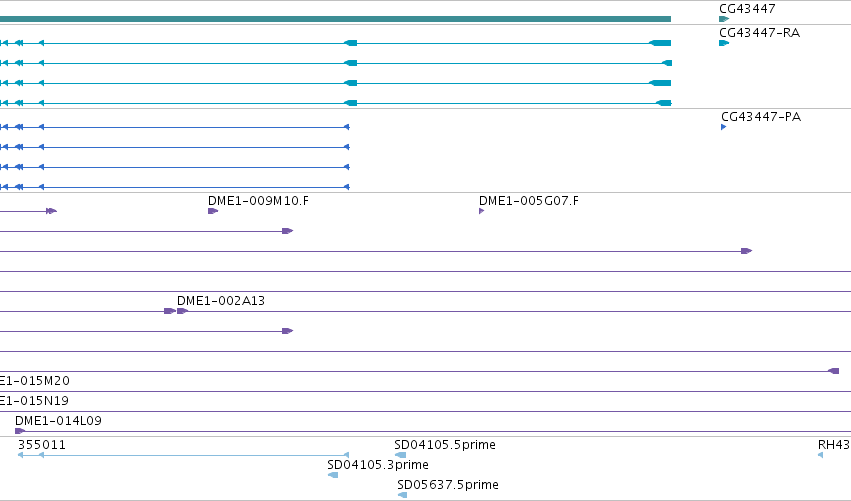The image size is (851, 501).
Task: Select the end arrow of the first dark blue CDS line
Action: point(347,127)
